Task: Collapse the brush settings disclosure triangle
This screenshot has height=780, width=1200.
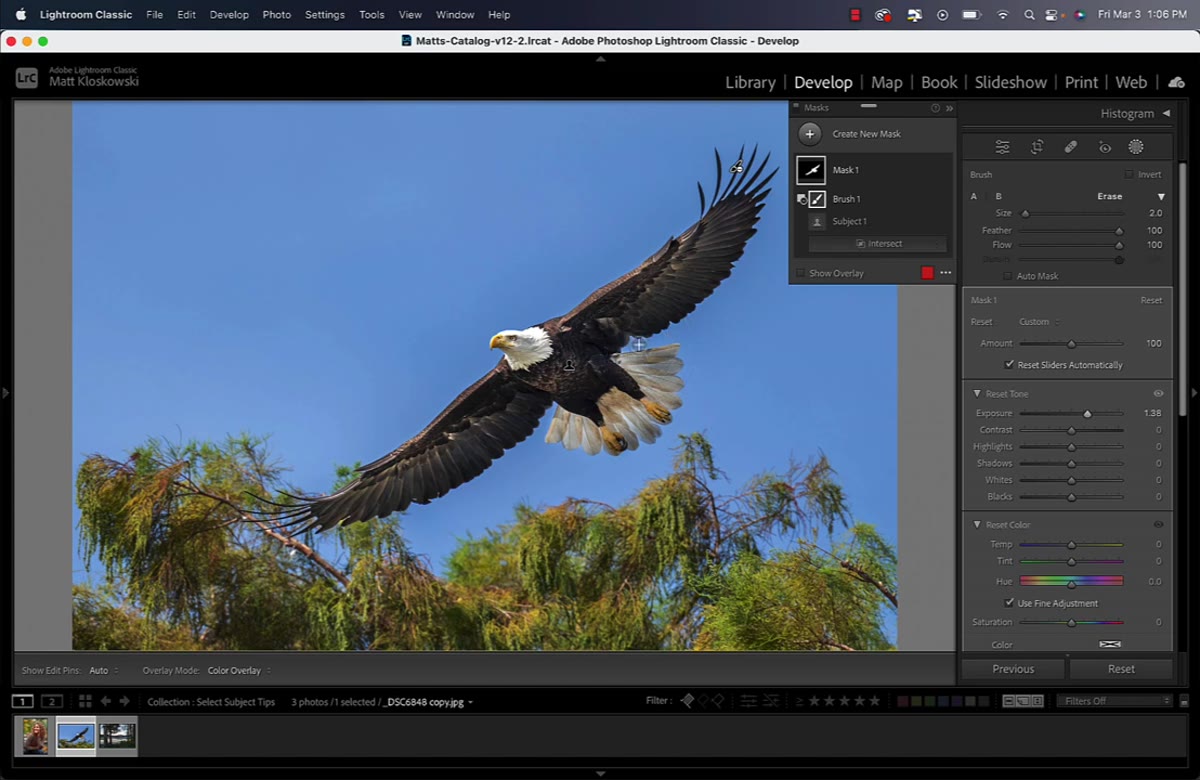Action: click(x=1161, y=197)
